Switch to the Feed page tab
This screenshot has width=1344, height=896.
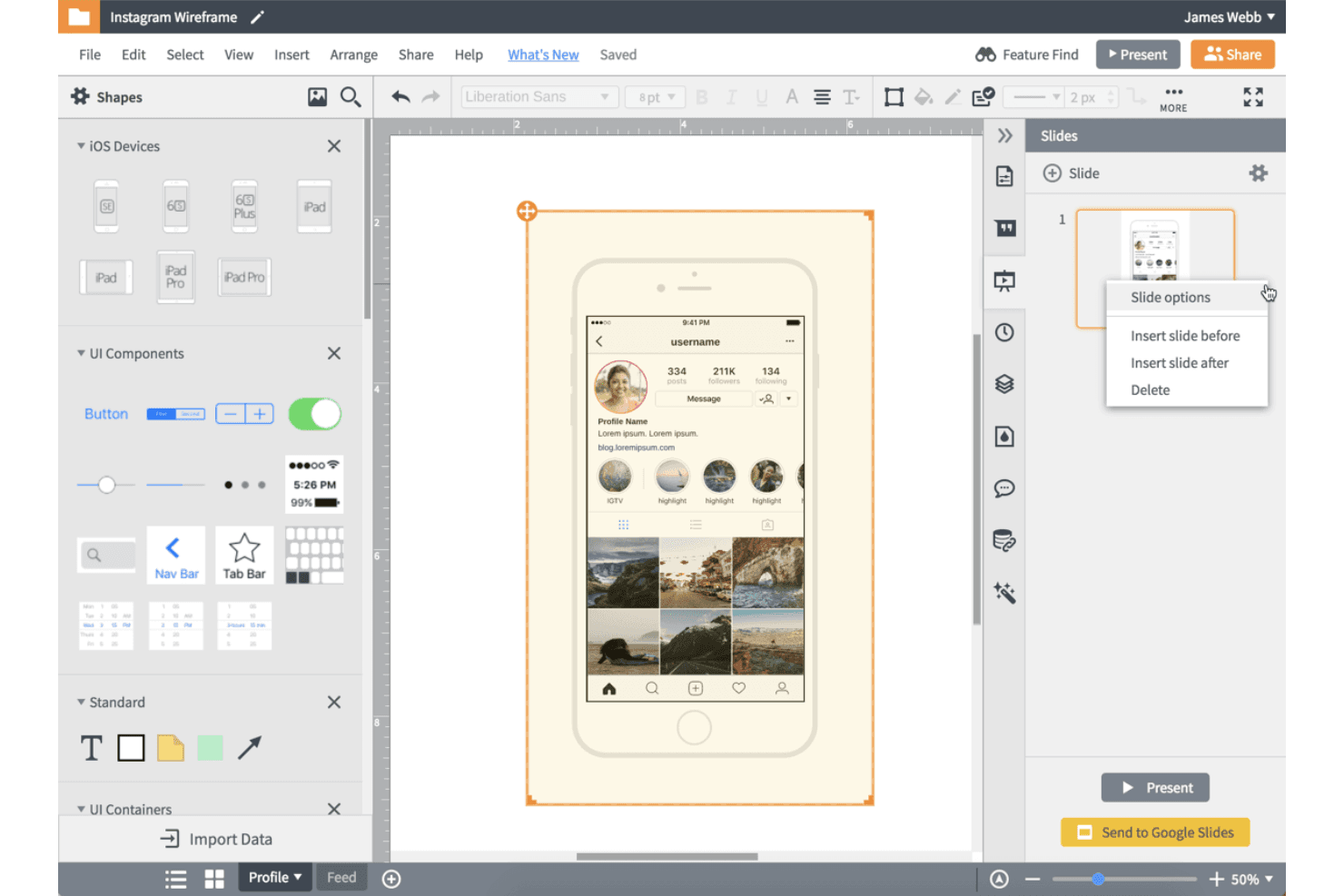[341, 877]
